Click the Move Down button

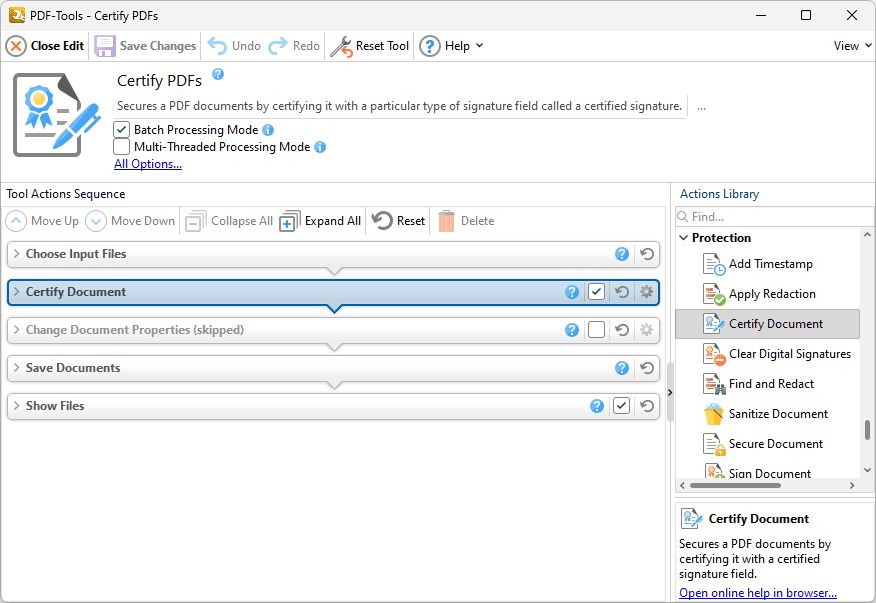131,221
